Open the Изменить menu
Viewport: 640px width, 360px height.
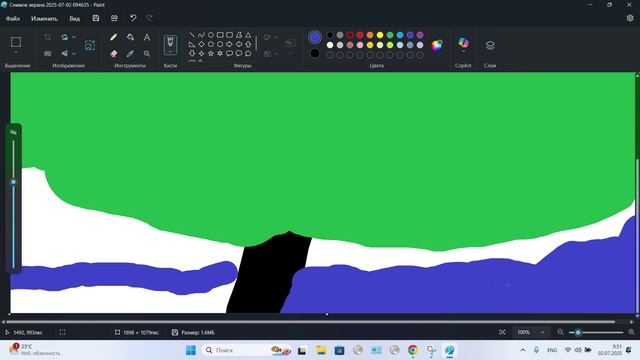(44, 19)
